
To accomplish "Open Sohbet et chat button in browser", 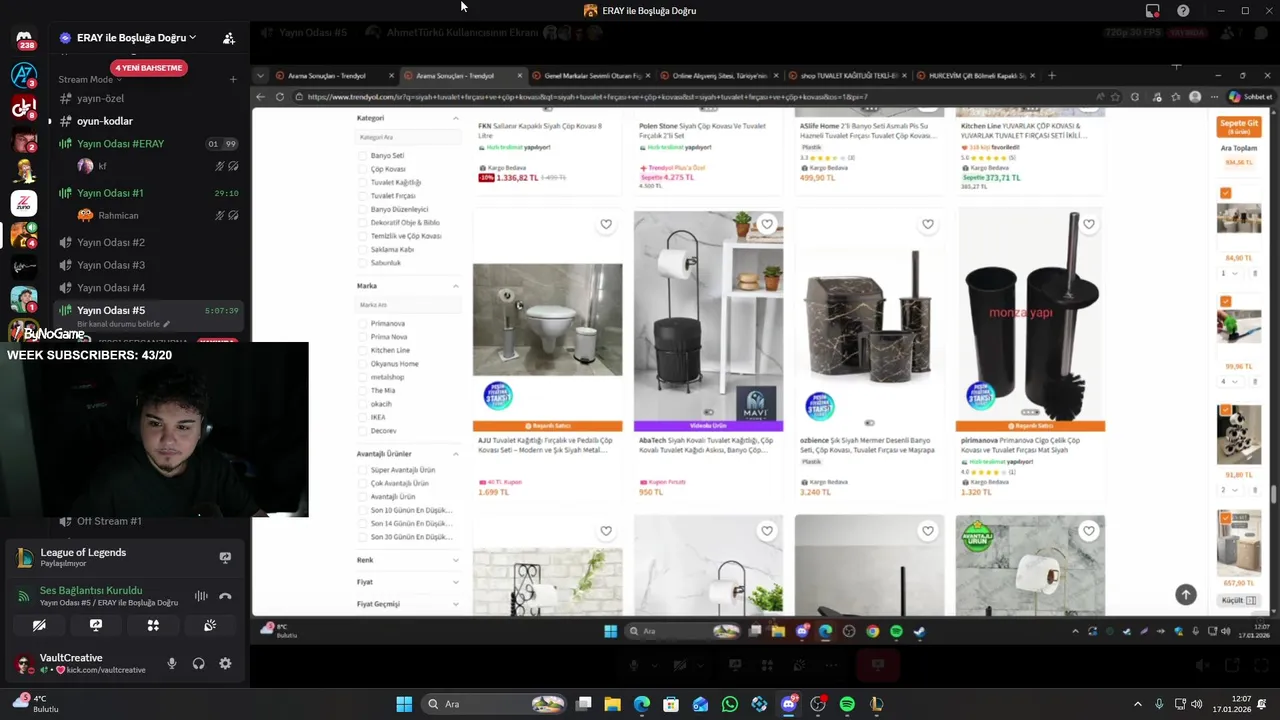I will (1250, 97).
